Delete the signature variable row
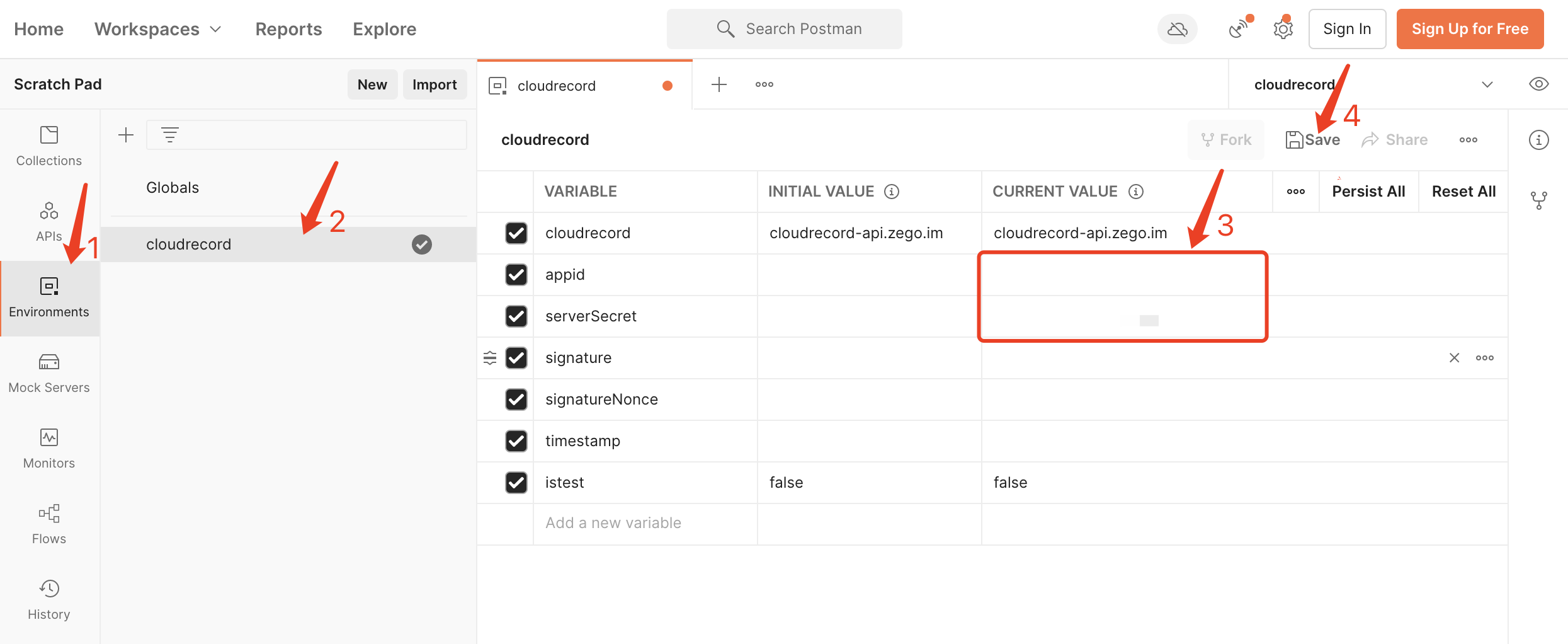Image resolution: width=1568 pixels, height=644 pixels. (x=1454, y=358)
